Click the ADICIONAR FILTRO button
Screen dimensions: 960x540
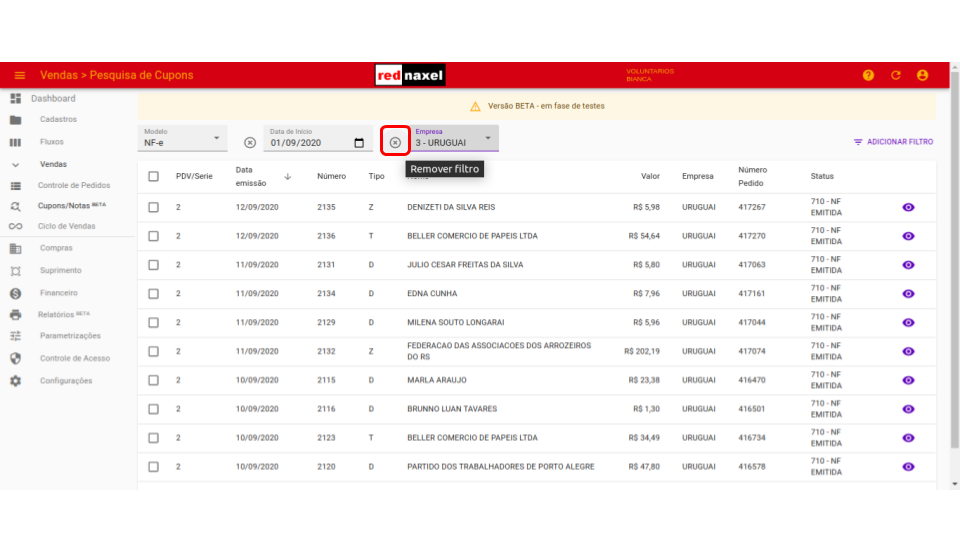click(893, 142)
